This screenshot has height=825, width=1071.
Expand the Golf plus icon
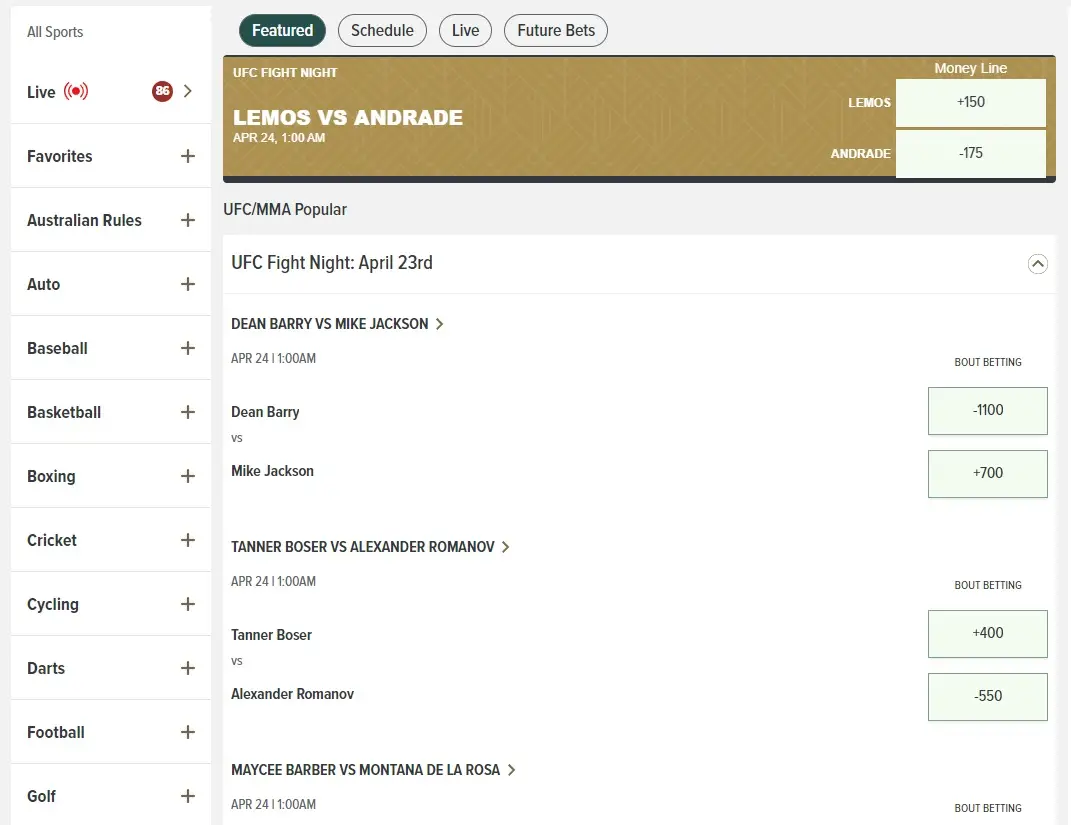coord(188,796)
